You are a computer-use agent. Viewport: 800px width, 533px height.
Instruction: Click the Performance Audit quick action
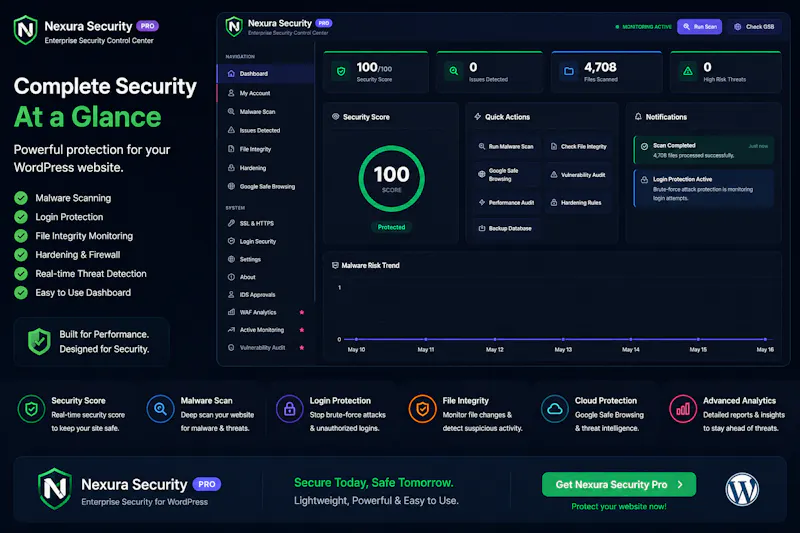click(506, 202)
